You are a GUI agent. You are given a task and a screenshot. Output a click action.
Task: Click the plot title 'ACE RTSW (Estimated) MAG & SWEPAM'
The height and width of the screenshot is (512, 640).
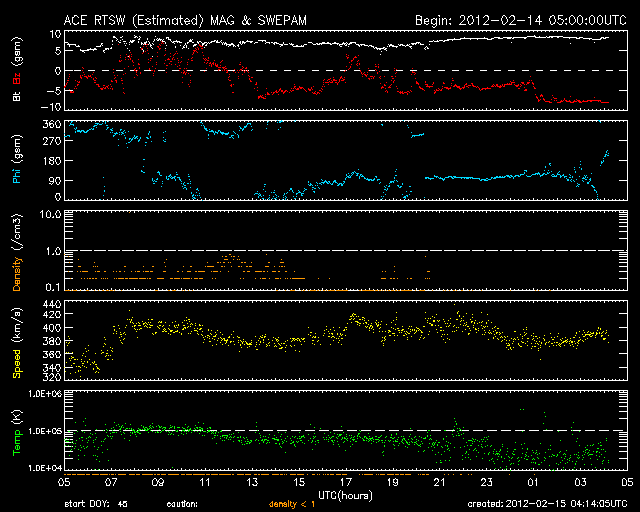(185, 20)
